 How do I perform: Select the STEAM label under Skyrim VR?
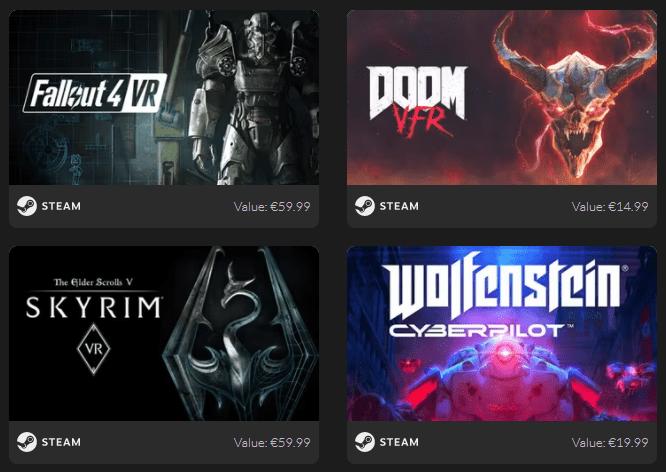[x=61, y=442]
